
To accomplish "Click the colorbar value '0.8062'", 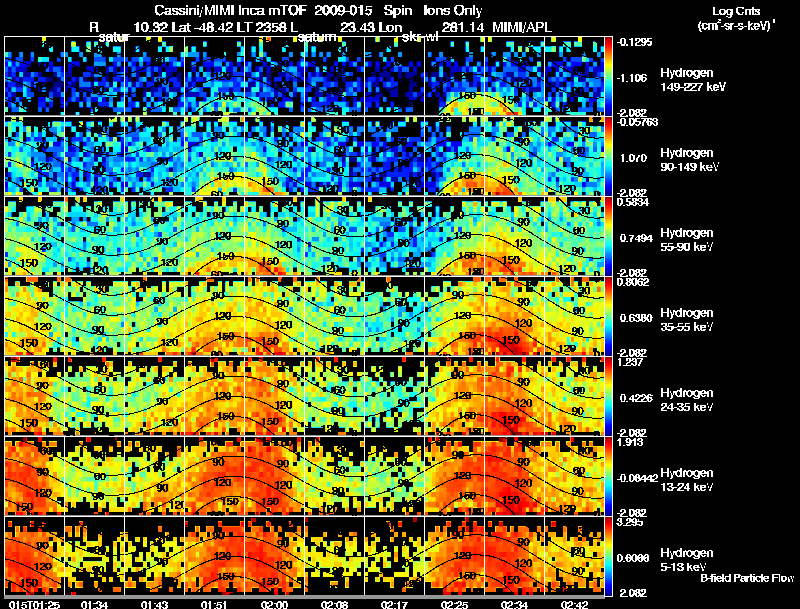I will tap(633, 282).
